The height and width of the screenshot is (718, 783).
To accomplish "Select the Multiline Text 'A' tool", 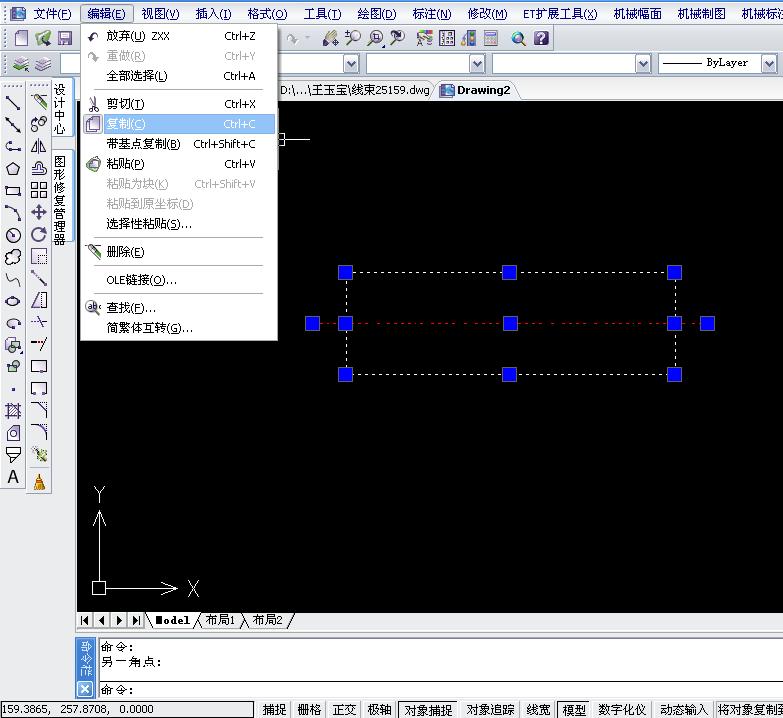I will coord(13,477).
